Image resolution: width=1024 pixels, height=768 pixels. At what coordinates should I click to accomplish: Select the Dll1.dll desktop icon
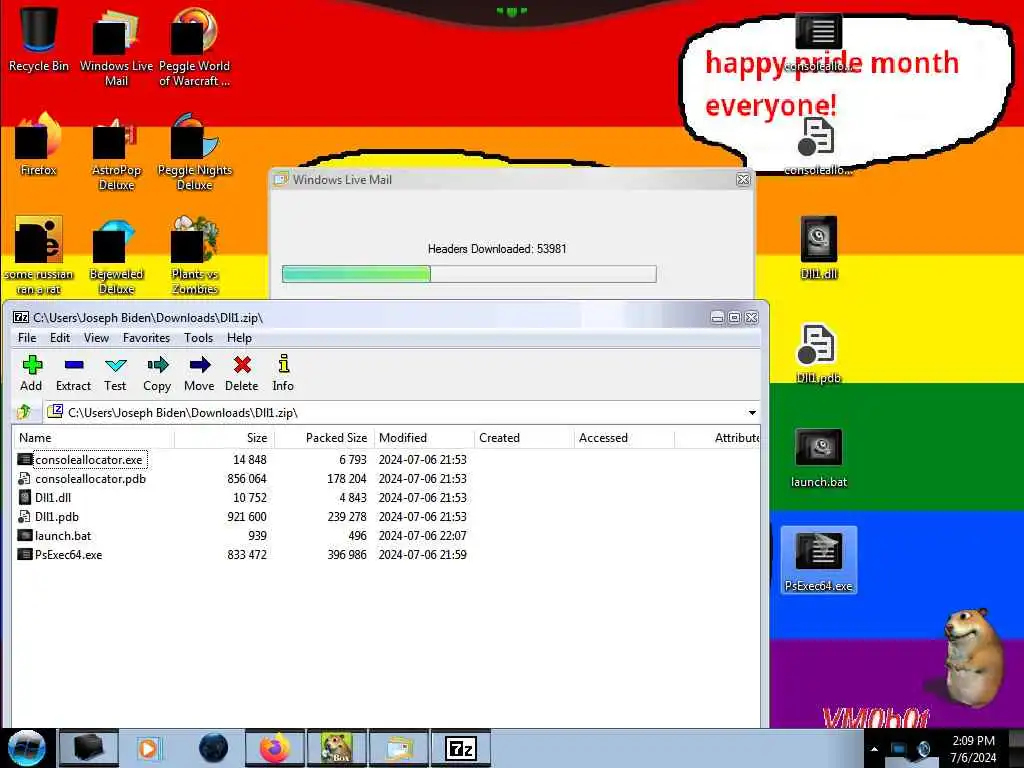[x=819, y=248]
